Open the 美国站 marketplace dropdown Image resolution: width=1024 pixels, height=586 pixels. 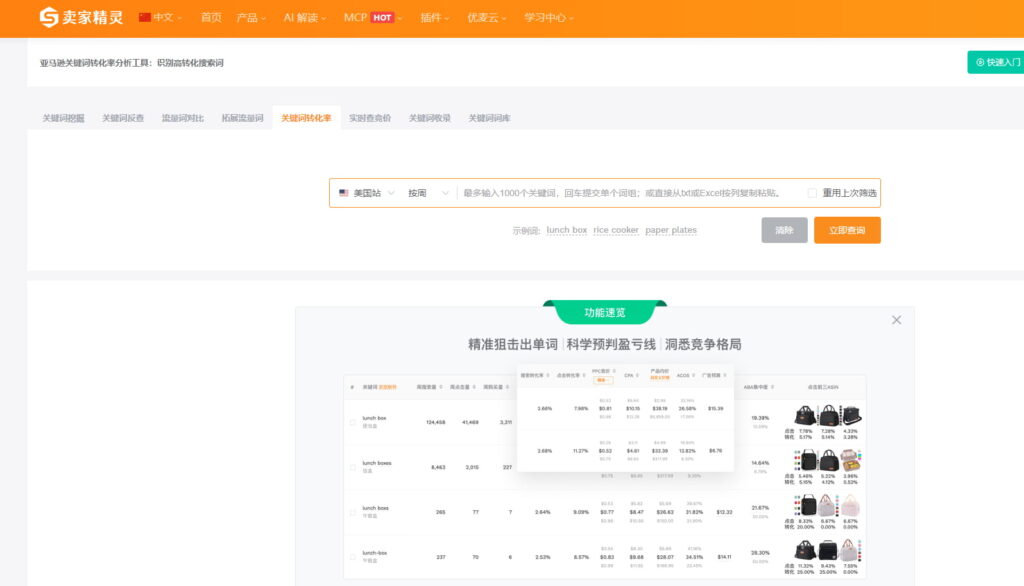pos(367,193)
